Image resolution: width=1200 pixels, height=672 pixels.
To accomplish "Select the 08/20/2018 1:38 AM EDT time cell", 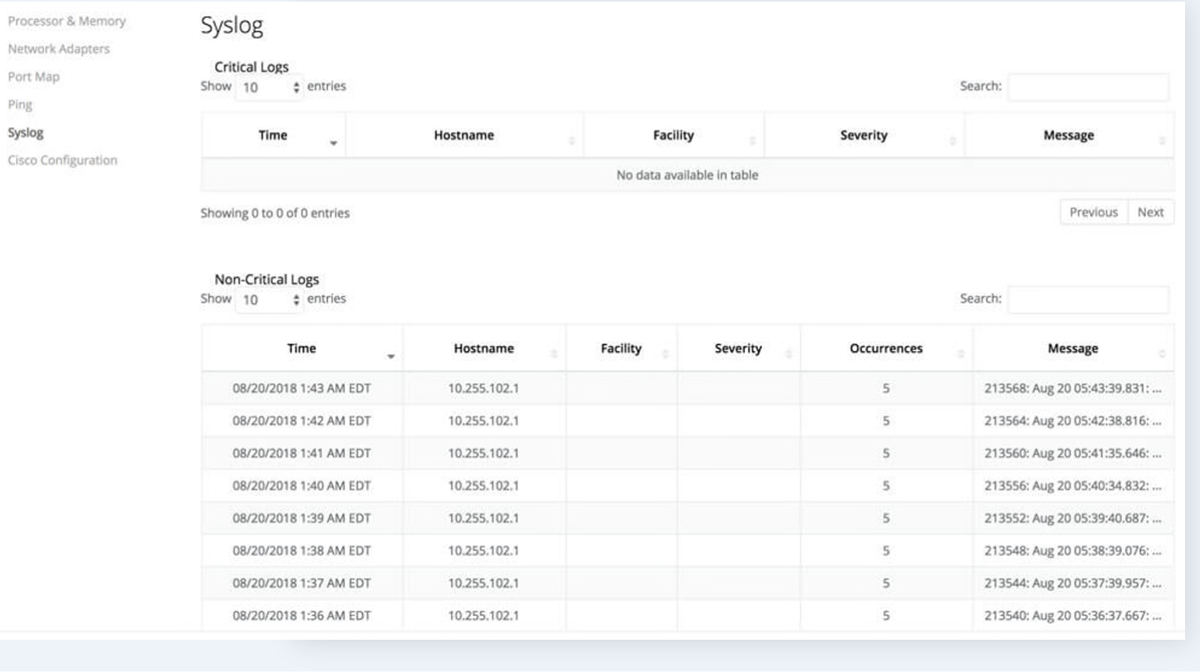I will tap(302, 551).
